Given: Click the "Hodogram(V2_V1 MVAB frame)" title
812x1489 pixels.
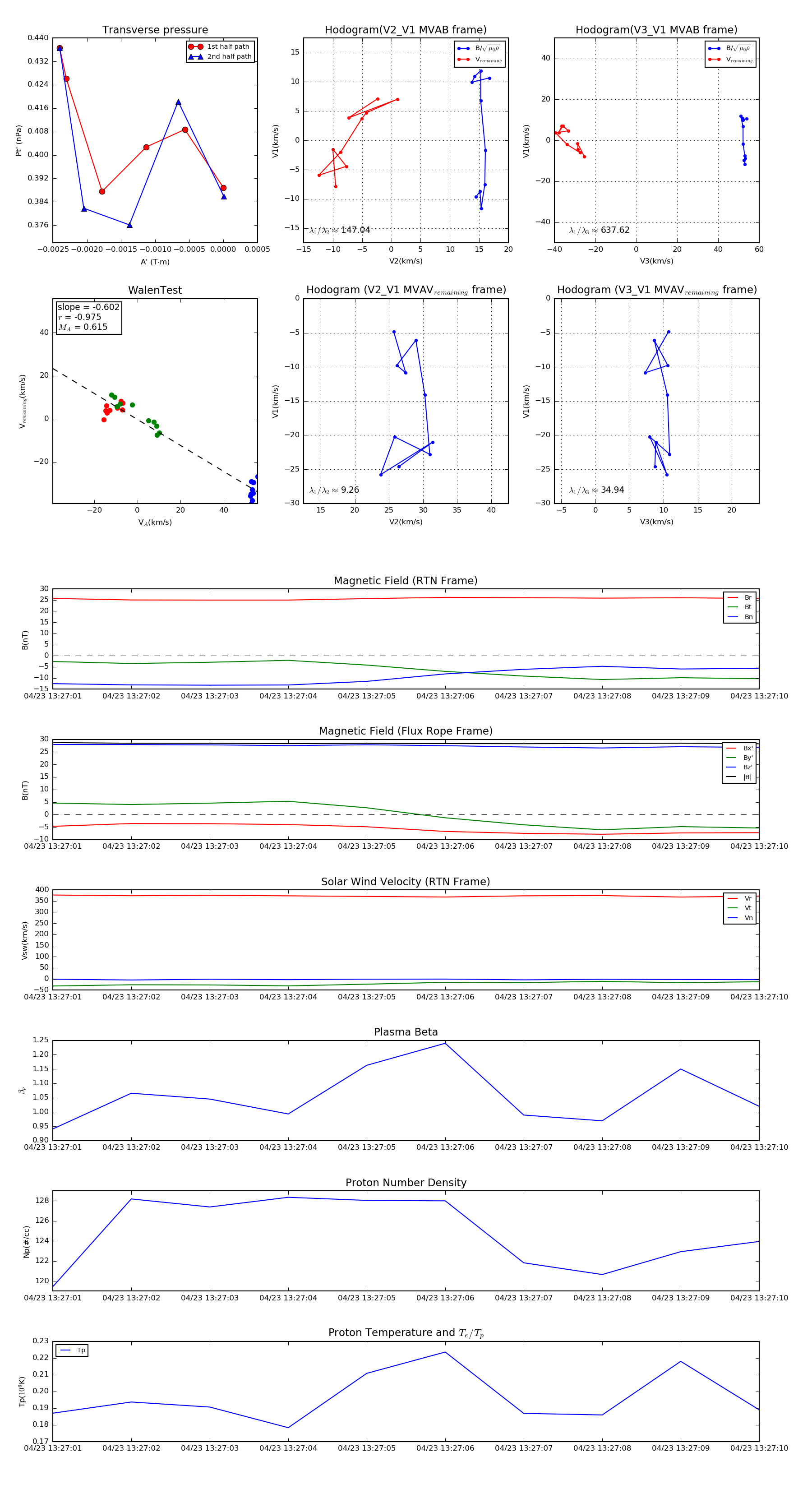Looking at the screenshot, I should [x=406, y=30].
